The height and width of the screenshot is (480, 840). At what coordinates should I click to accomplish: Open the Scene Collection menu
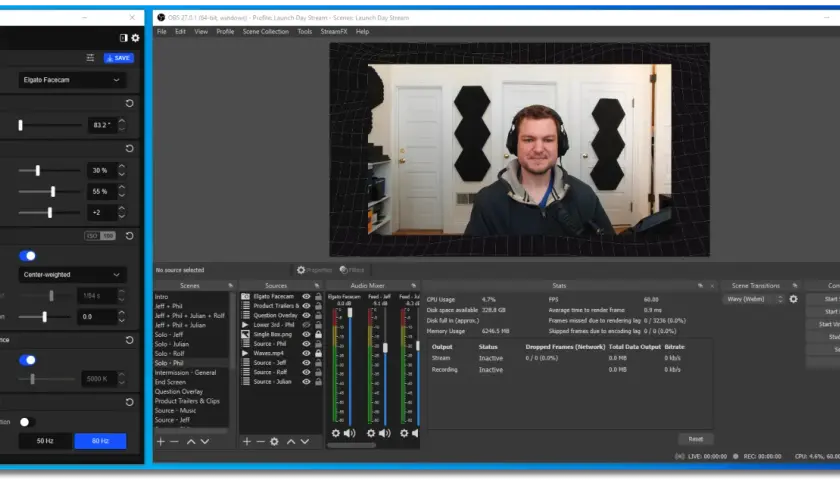coord(266,32)
